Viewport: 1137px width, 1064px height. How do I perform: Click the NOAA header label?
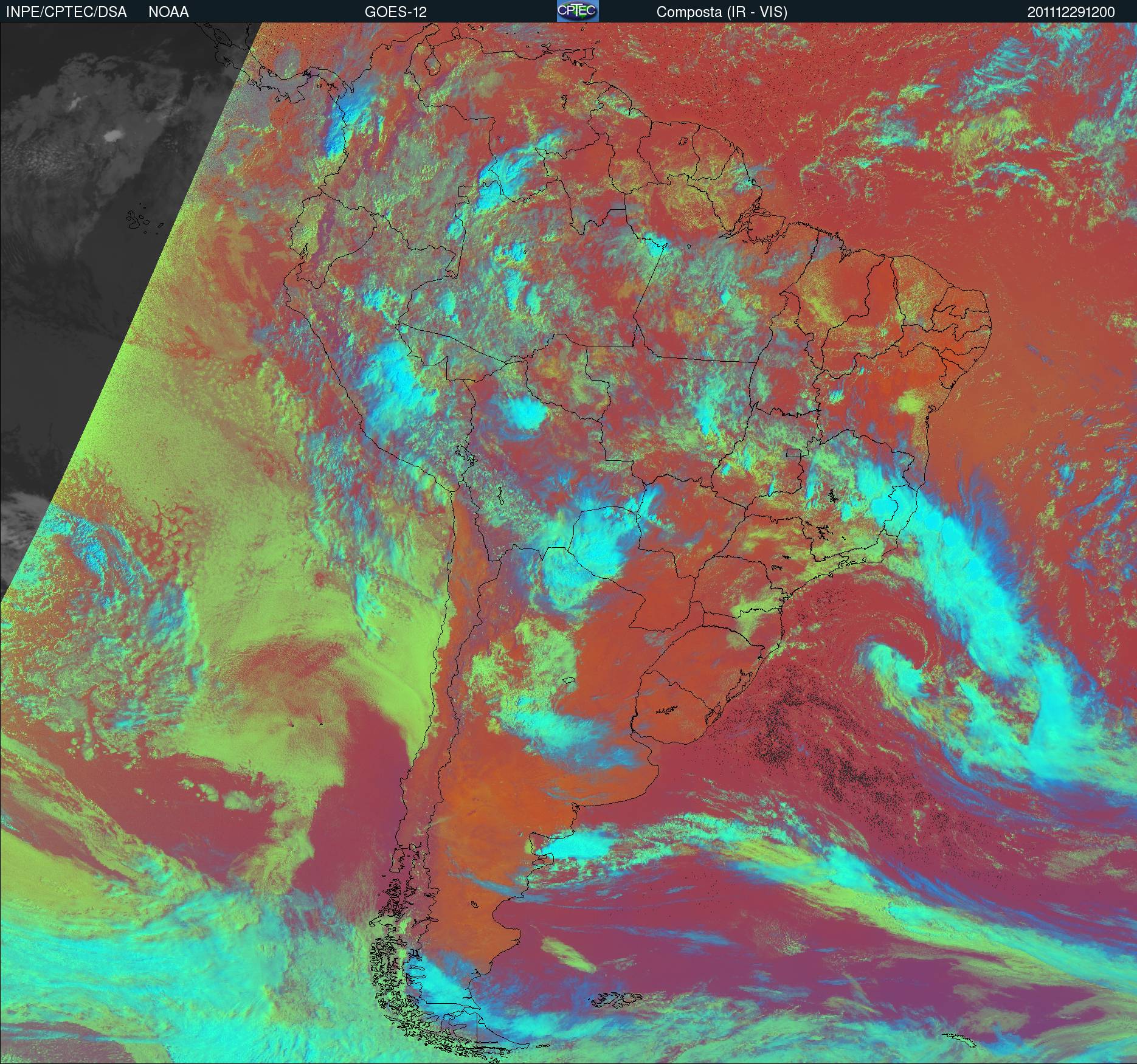pyautogui.click(x=168, y=12)
